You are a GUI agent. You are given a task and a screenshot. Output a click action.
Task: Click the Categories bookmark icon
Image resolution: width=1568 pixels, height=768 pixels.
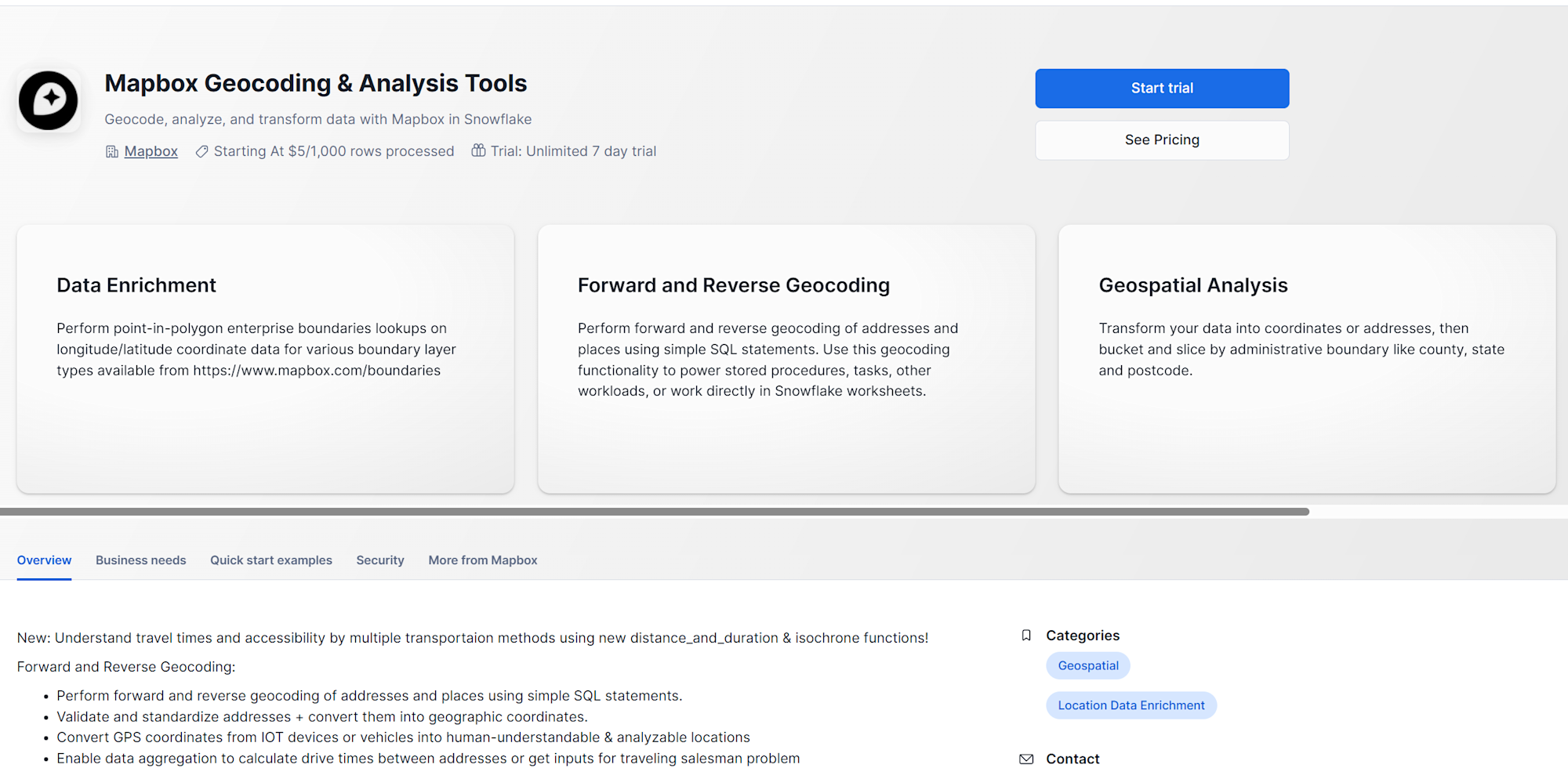click(1026, 636)
